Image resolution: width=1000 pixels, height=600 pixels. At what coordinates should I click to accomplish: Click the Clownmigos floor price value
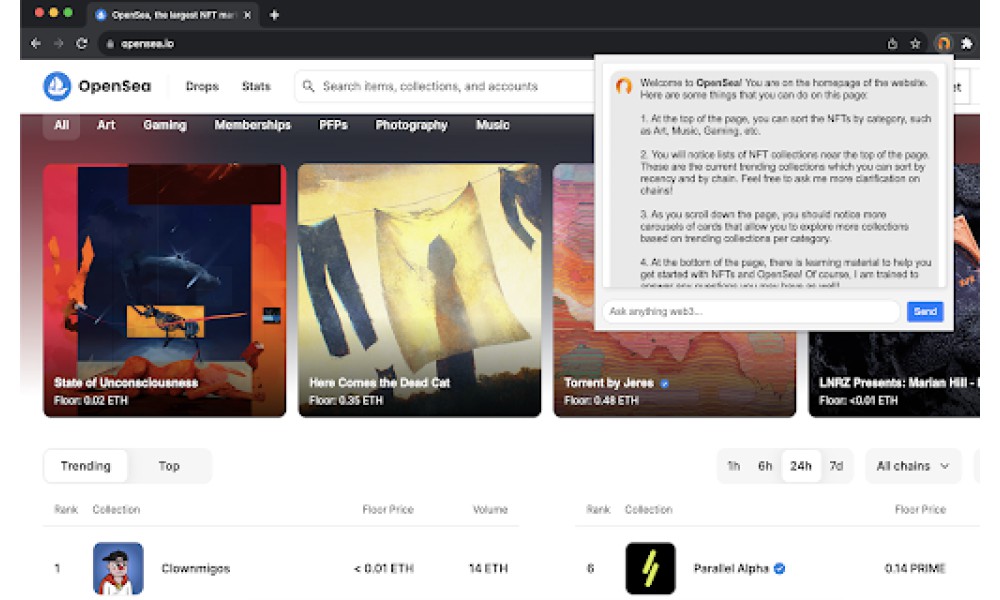tap(384, 568)
